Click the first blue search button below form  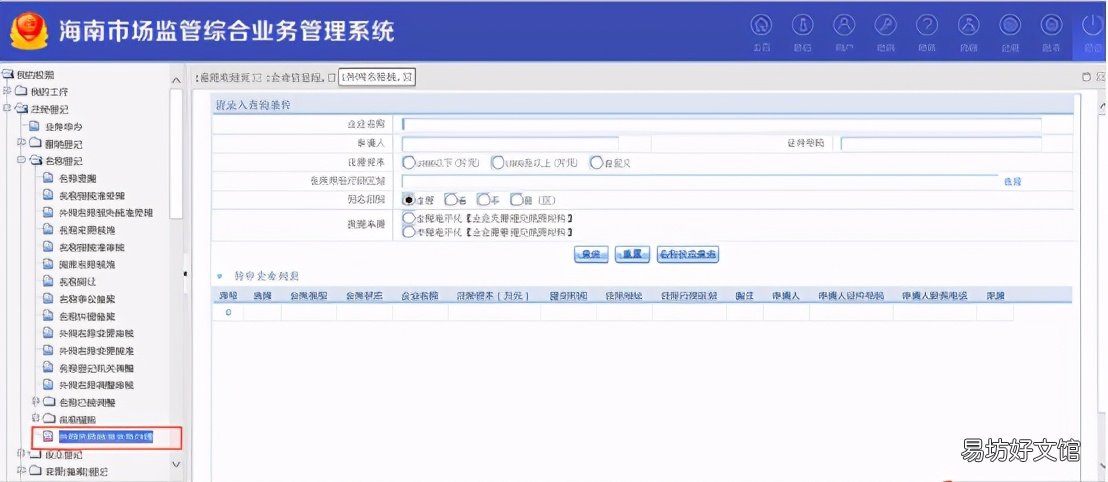click(x=591, y=254)
